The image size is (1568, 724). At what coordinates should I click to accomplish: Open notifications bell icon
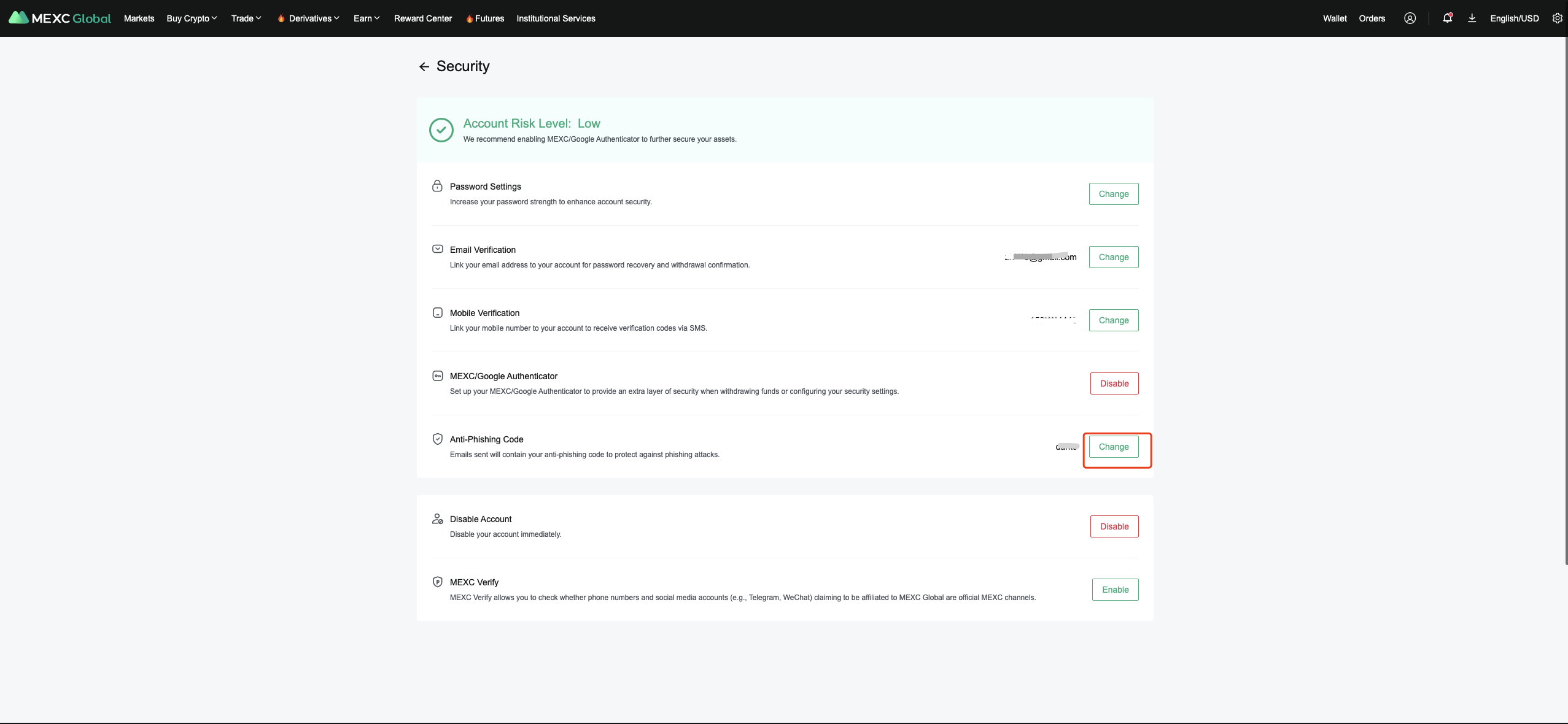tap(1447, 18)
